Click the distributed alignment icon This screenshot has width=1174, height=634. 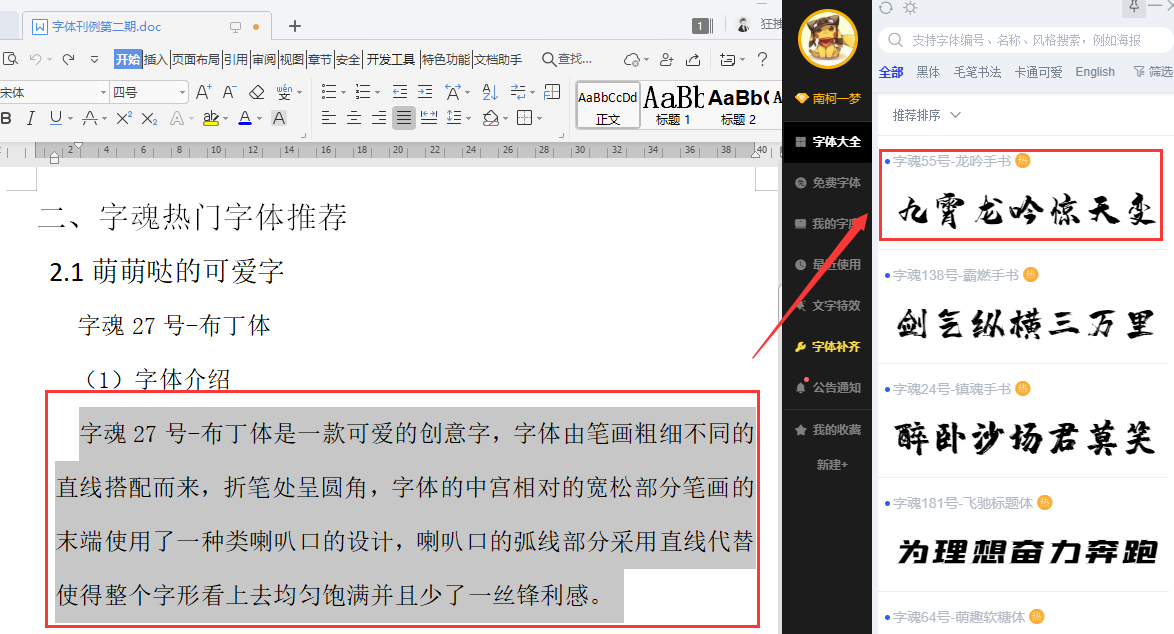(429, 118)
